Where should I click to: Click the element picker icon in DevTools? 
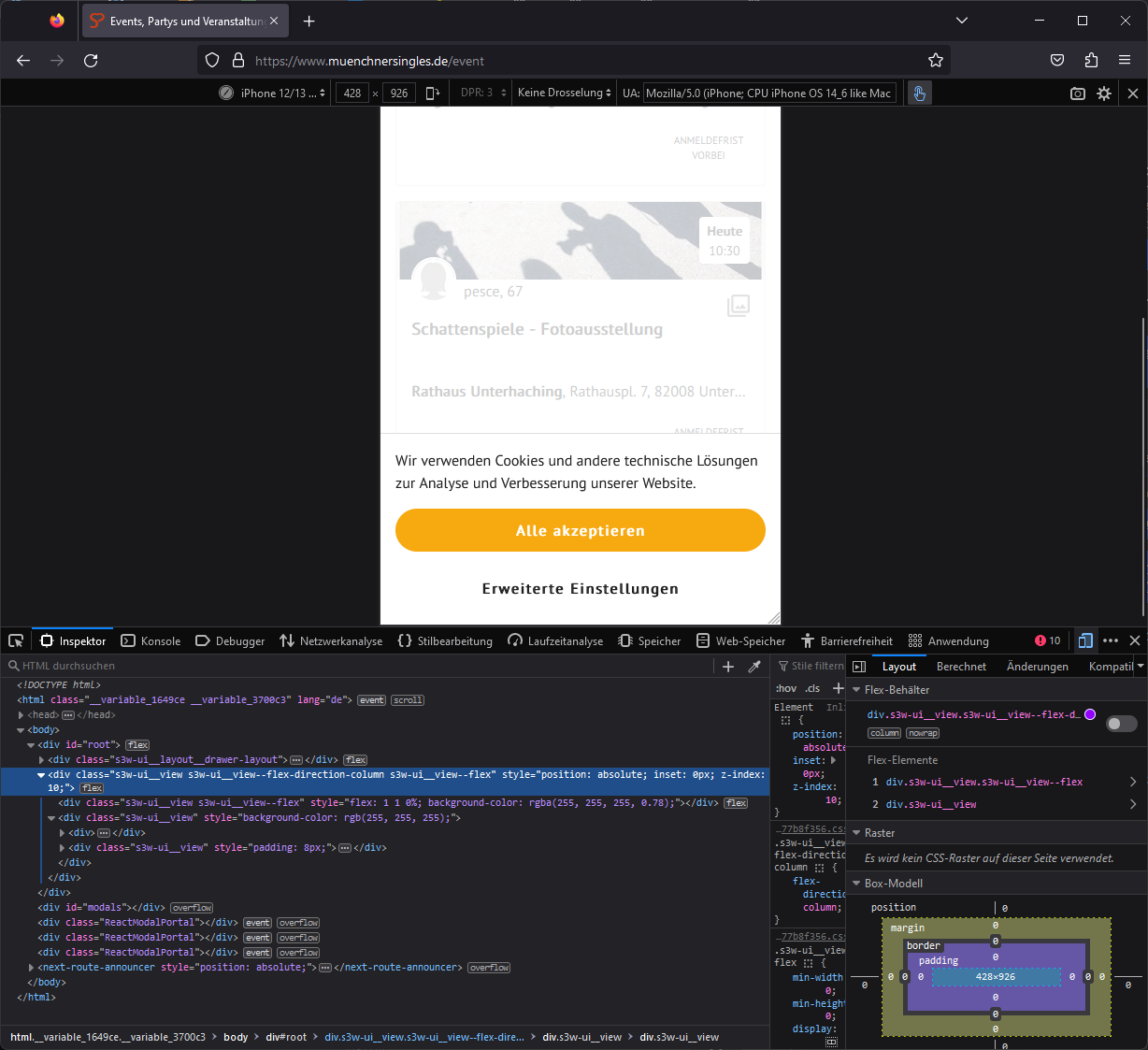pos(16,640)
